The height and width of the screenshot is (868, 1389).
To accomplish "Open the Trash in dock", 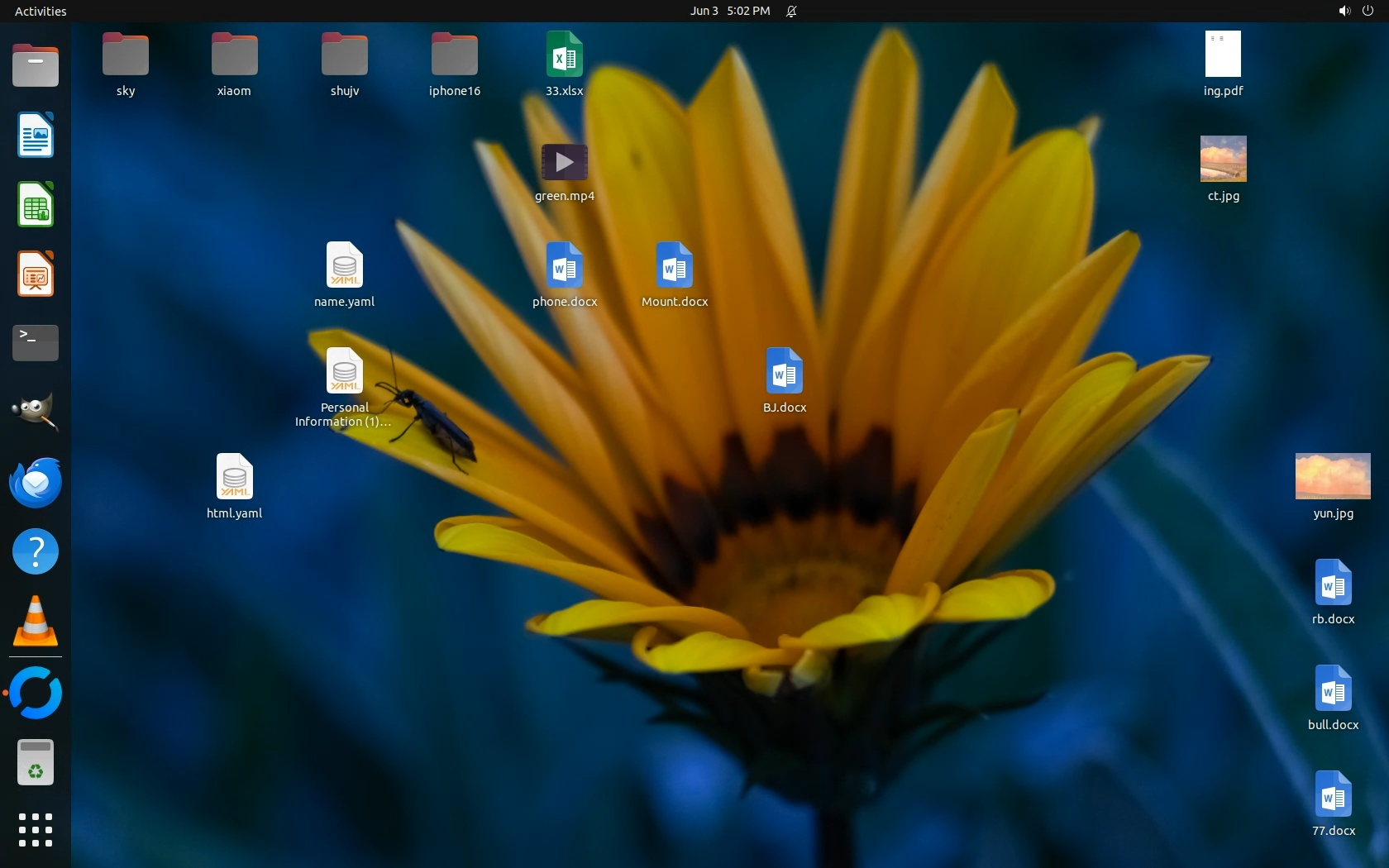I will click(x=36, y=762).
